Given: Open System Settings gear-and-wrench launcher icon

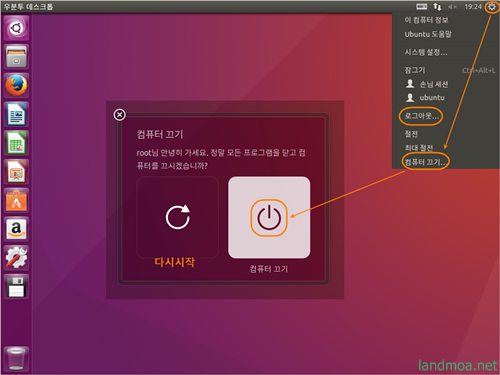Looking at the screenshot, I should click(x=16, y=258).
